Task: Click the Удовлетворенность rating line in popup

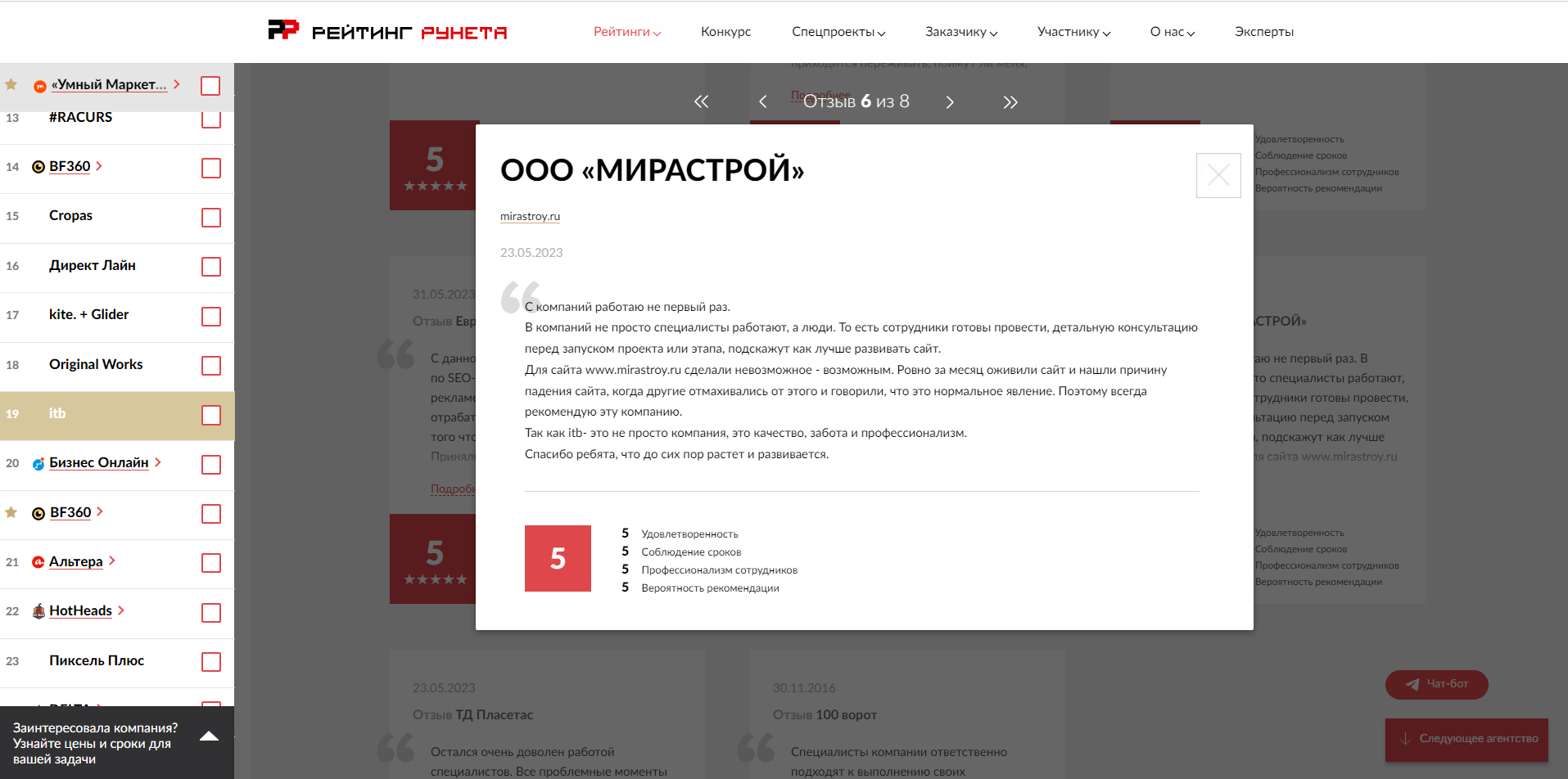Action: [680, 534]
